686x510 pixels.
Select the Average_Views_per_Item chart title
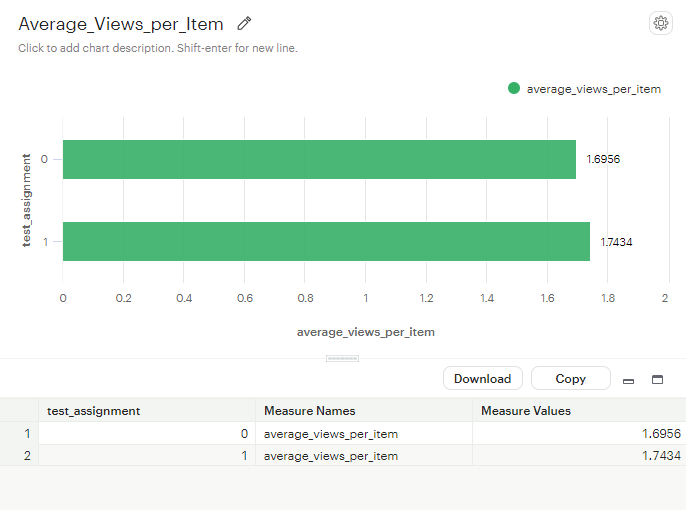tap(121, 24)
